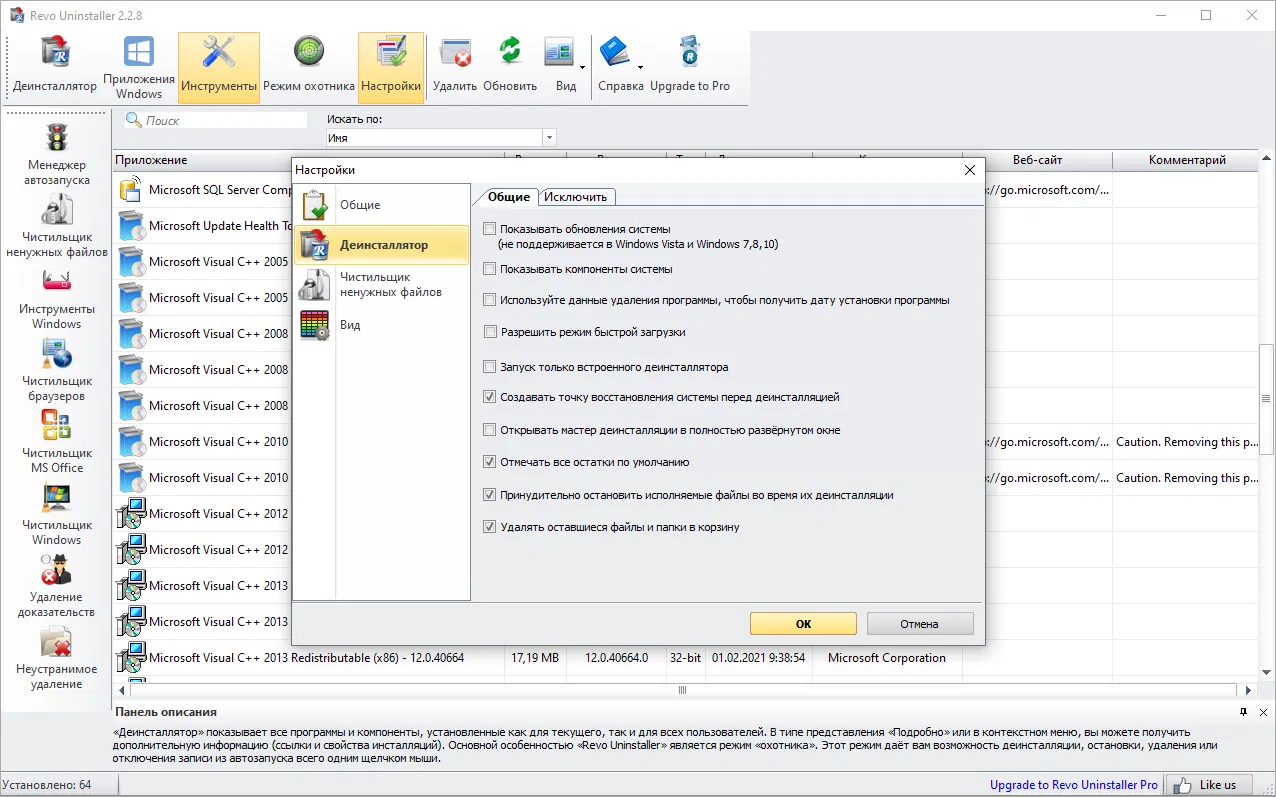Switch to the Исключить tab

coord(575,197)
